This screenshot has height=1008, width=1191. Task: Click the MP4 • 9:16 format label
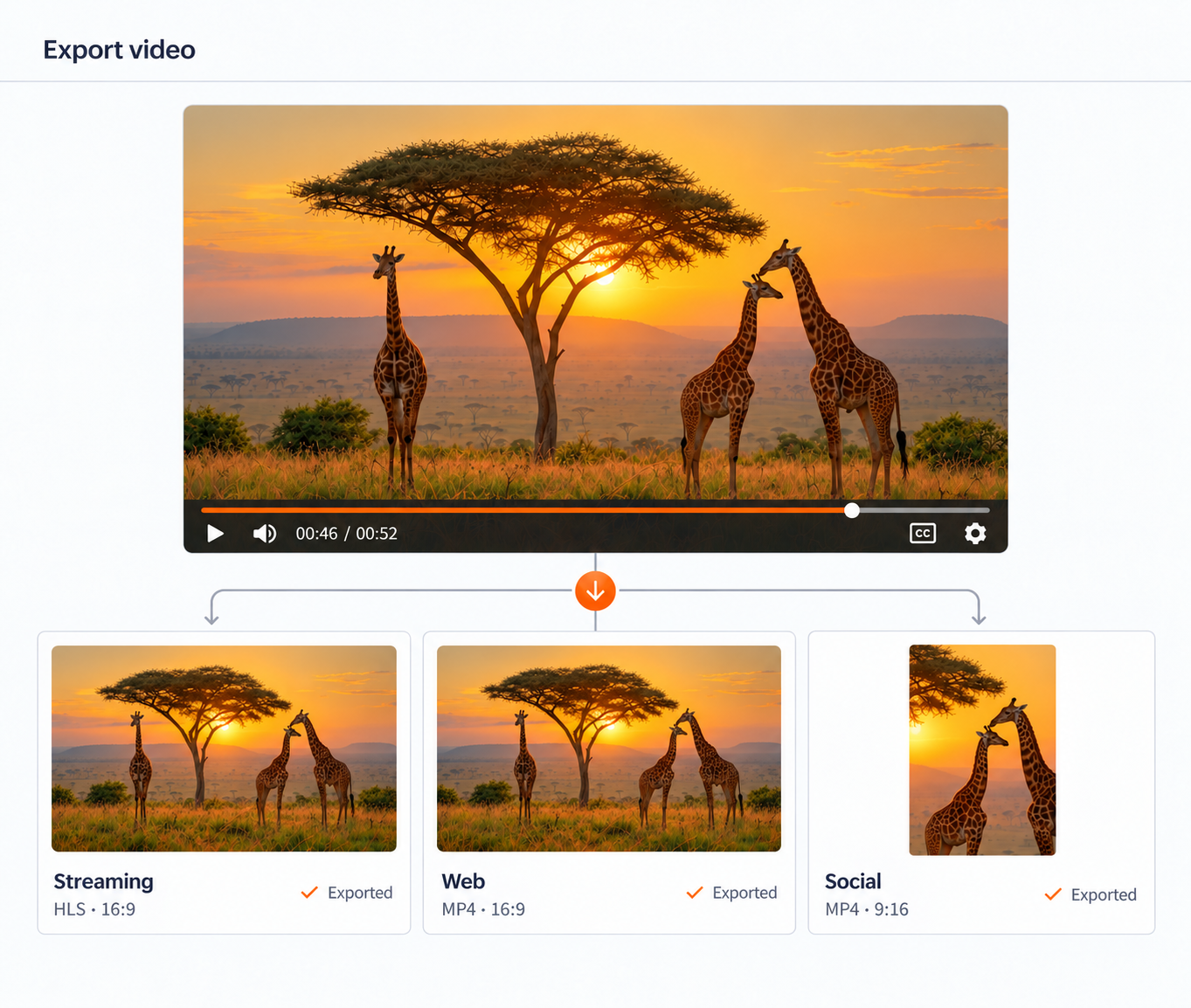click(x=867, y=909)
